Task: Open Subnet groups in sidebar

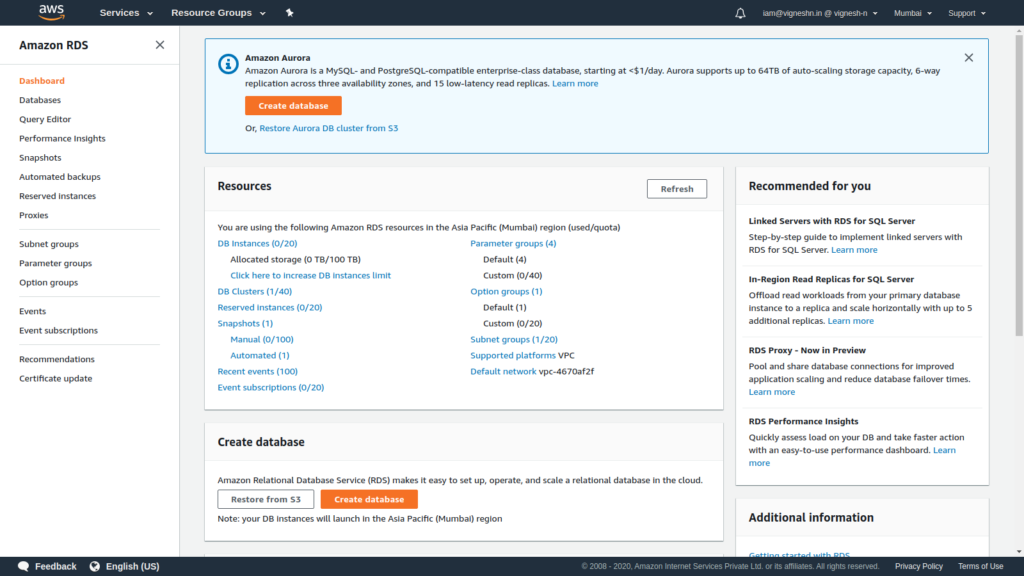Action: click(48, 244)
